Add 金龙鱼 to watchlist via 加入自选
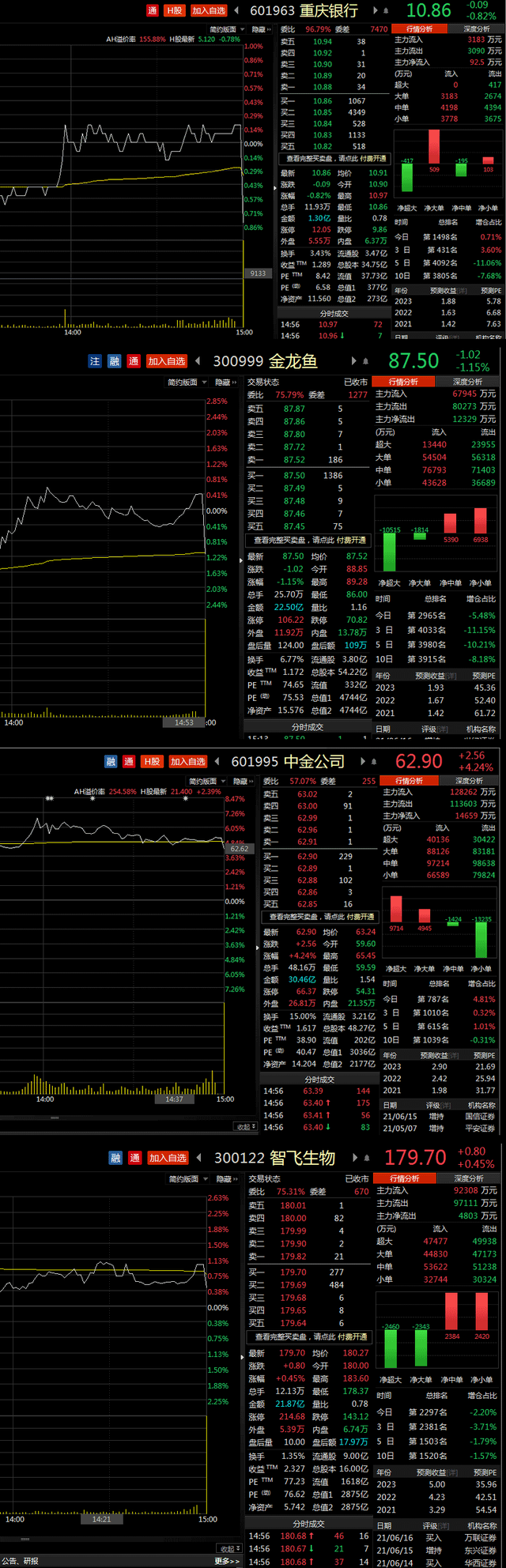Screen dimensions: 506x1568 point(167,361)
